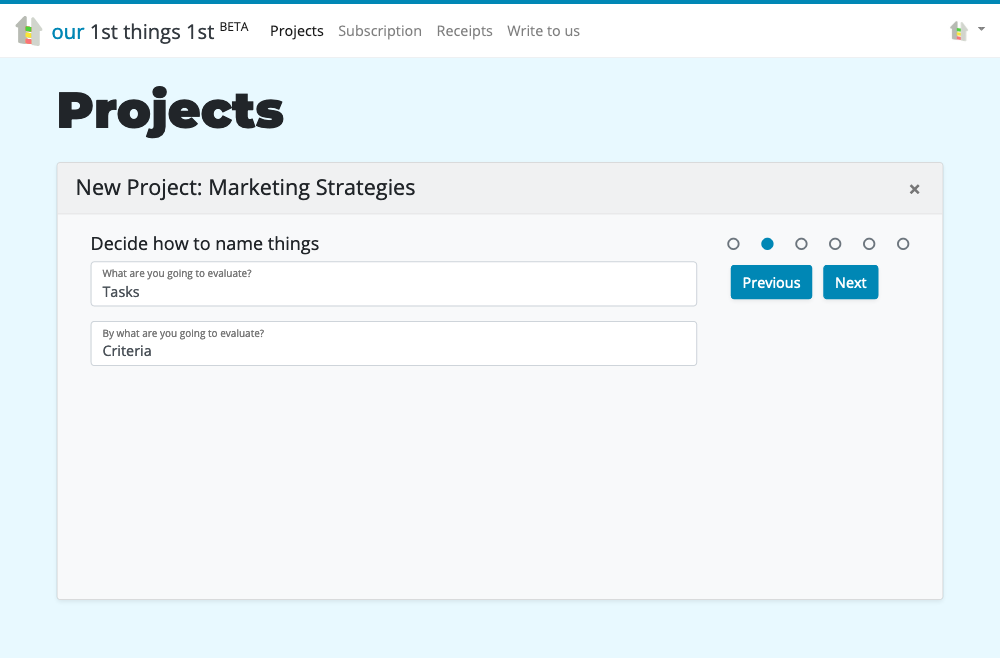Close the New Project wizard panel
The image size is (1000, 658).
[914, 189]
